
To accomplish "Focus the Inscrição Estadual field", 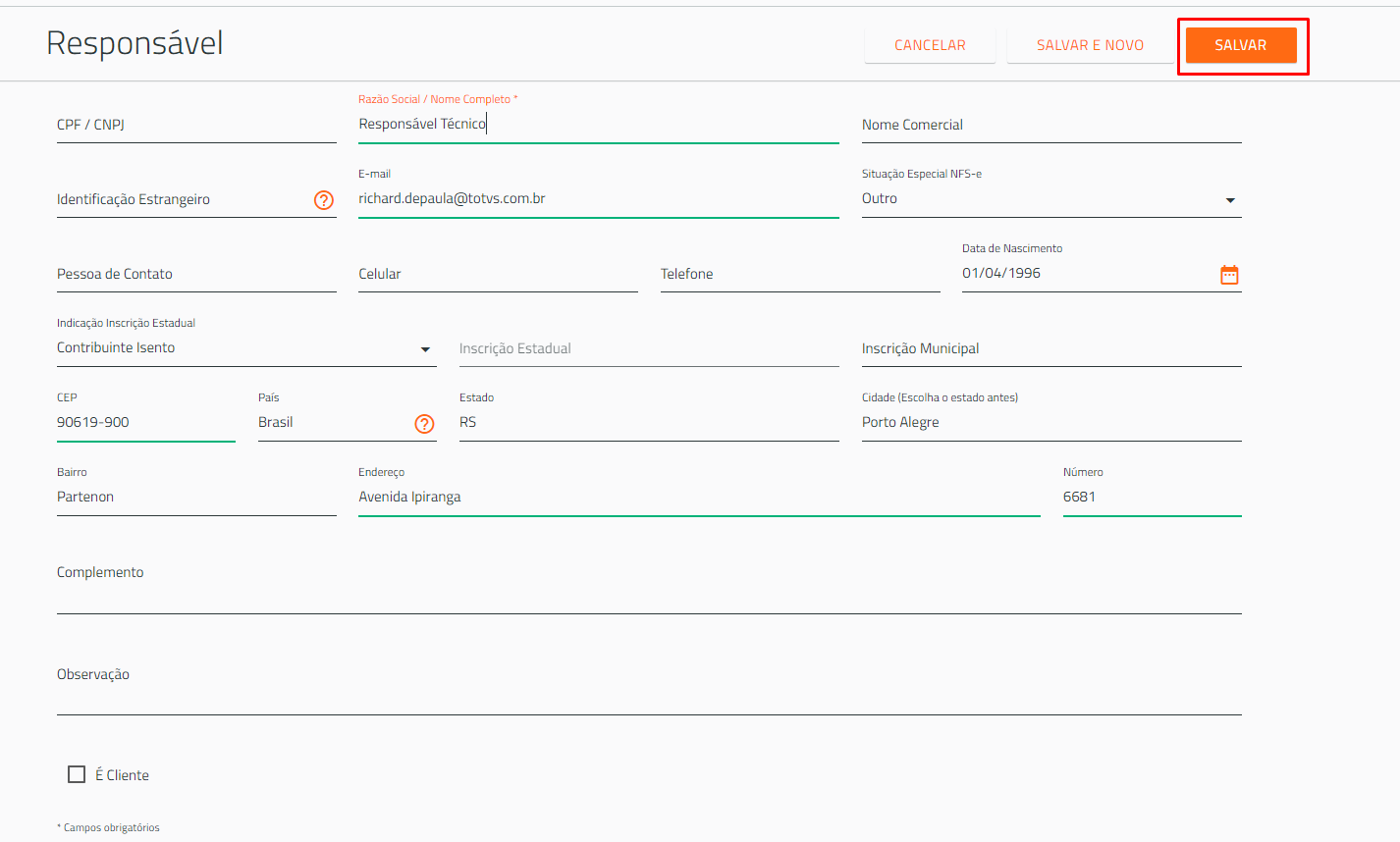I will point(649,348).
